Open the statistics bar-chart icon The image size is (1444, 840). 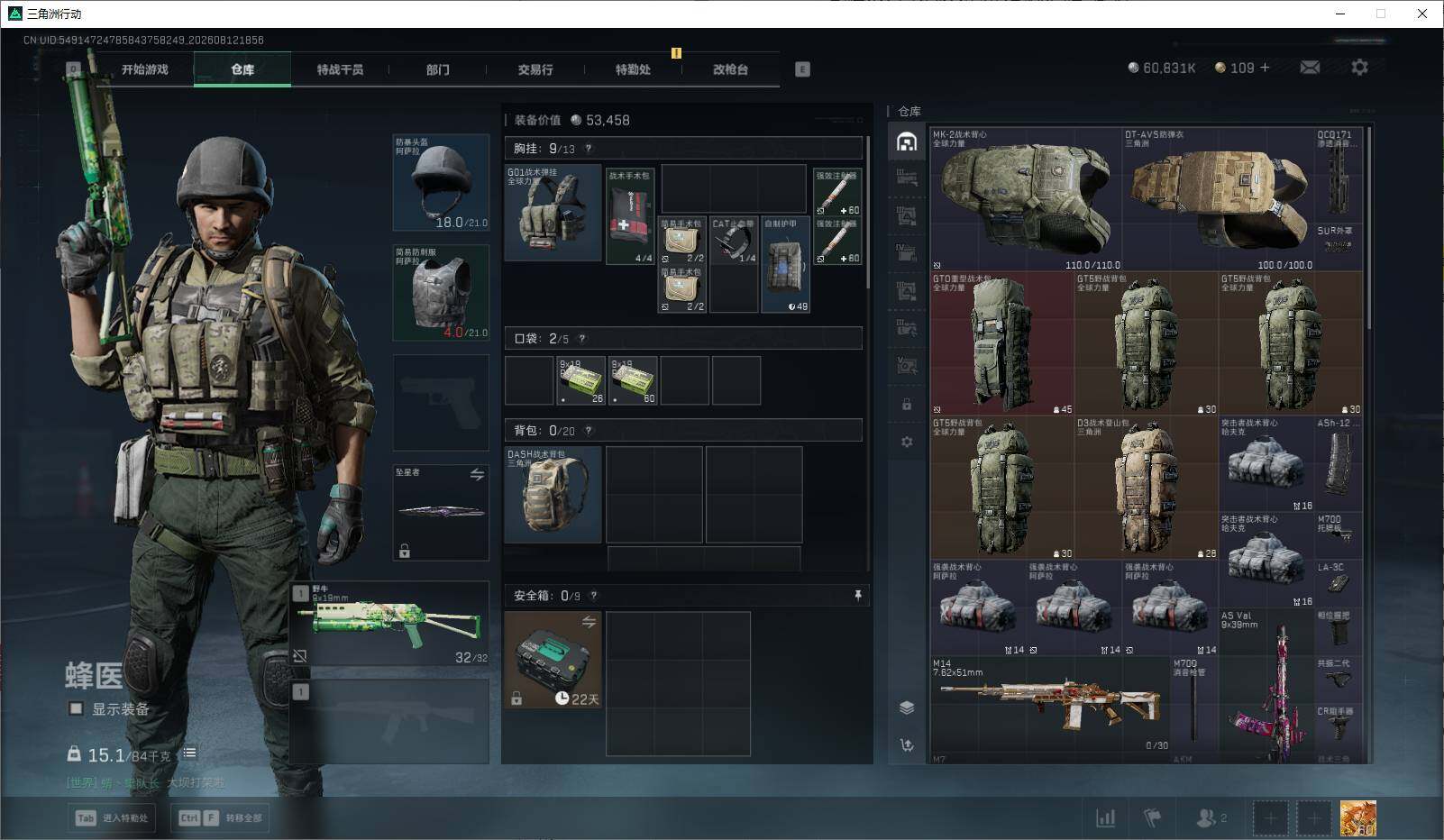(1106, 818)
